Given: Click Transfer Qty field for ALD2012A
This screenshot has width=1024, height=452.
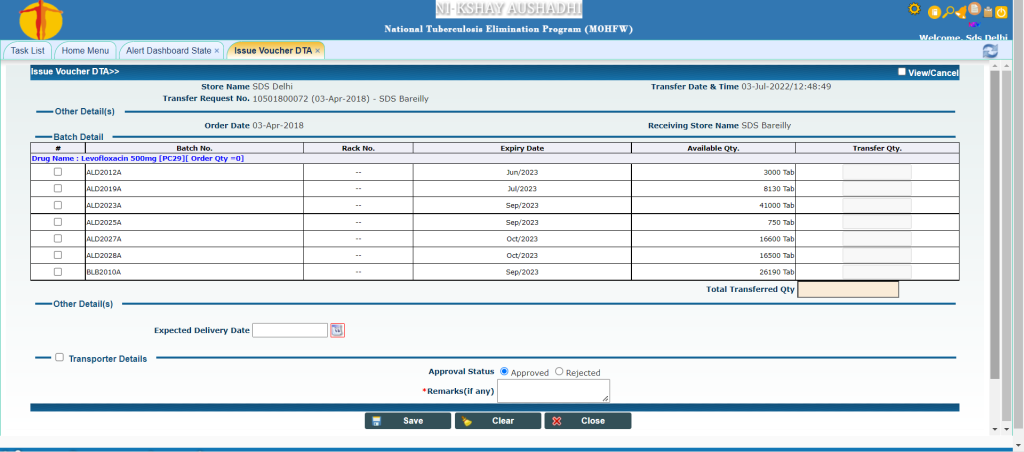Looking at the screenshot, I should (x=876, y=172).
